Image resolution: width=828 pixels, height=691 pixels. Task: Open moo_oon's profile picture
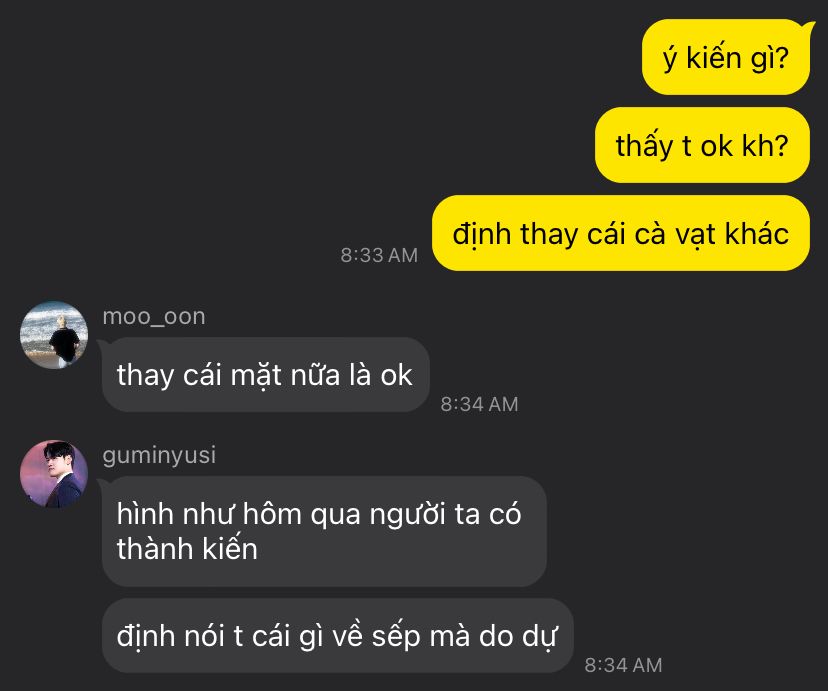point(54,335)
